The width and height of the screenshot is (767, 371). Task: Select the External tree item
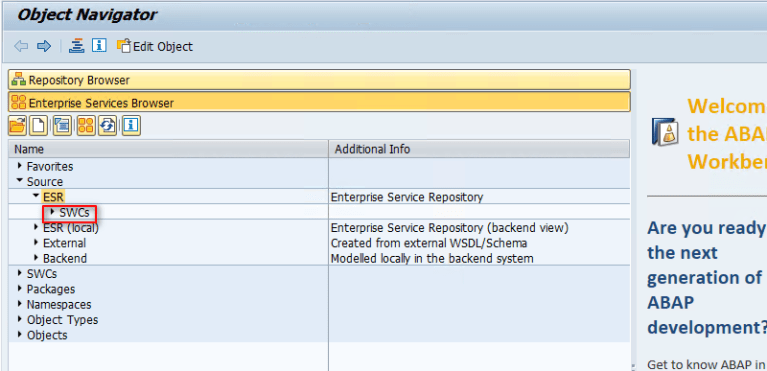[x=64, y=243]
